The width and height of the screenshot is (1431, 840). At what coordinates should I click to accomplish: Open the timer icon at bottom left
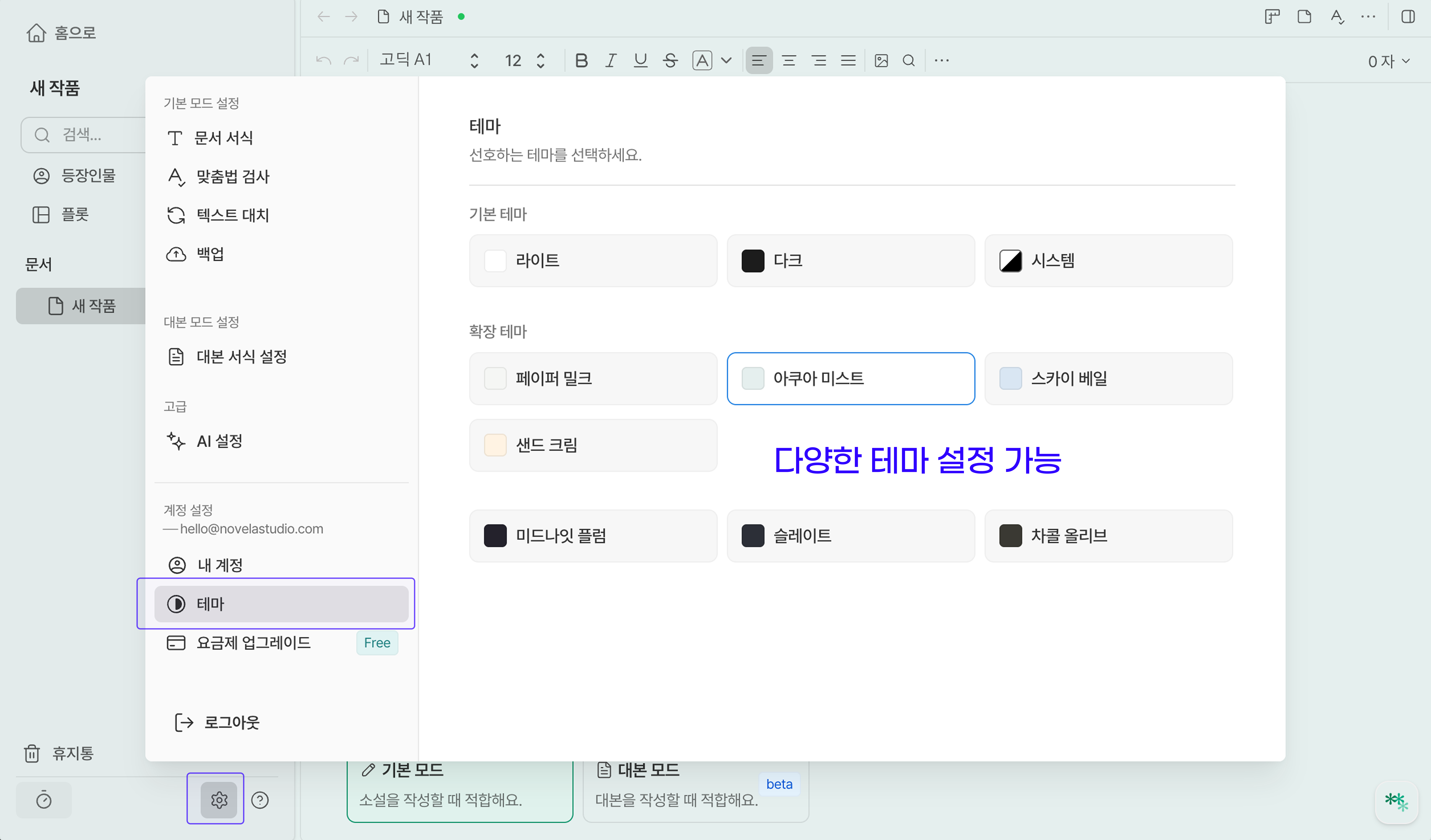(44, 800)
